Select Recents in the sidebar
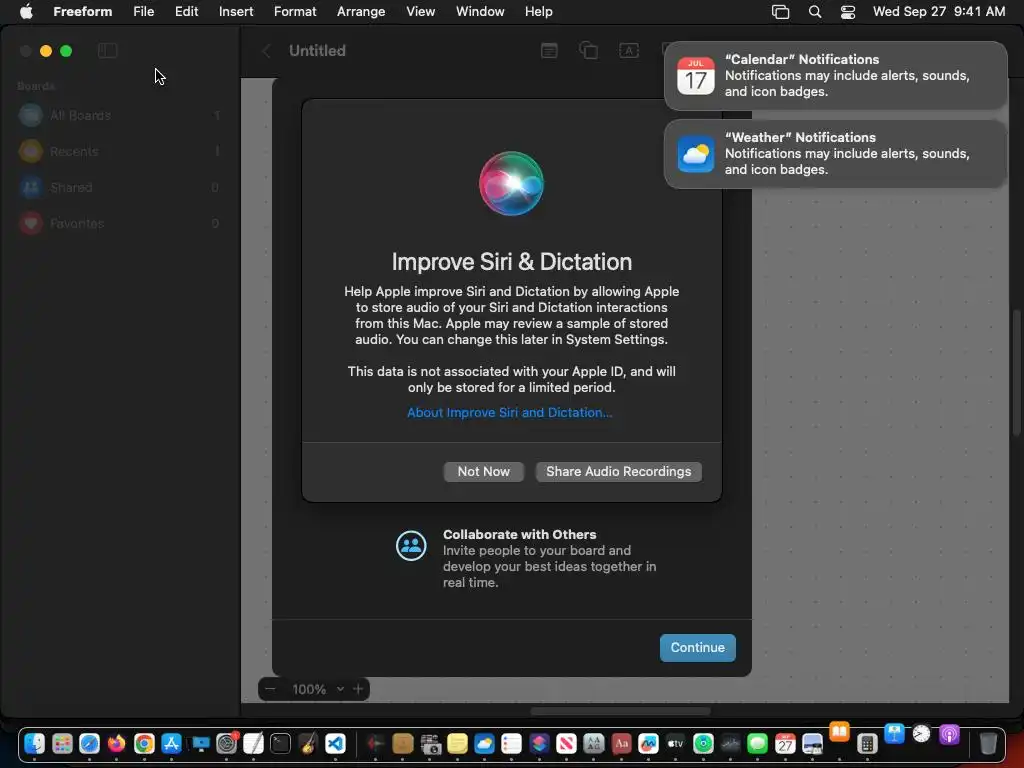This screenshot has width=1024, height=768. [x=120, y=152]
